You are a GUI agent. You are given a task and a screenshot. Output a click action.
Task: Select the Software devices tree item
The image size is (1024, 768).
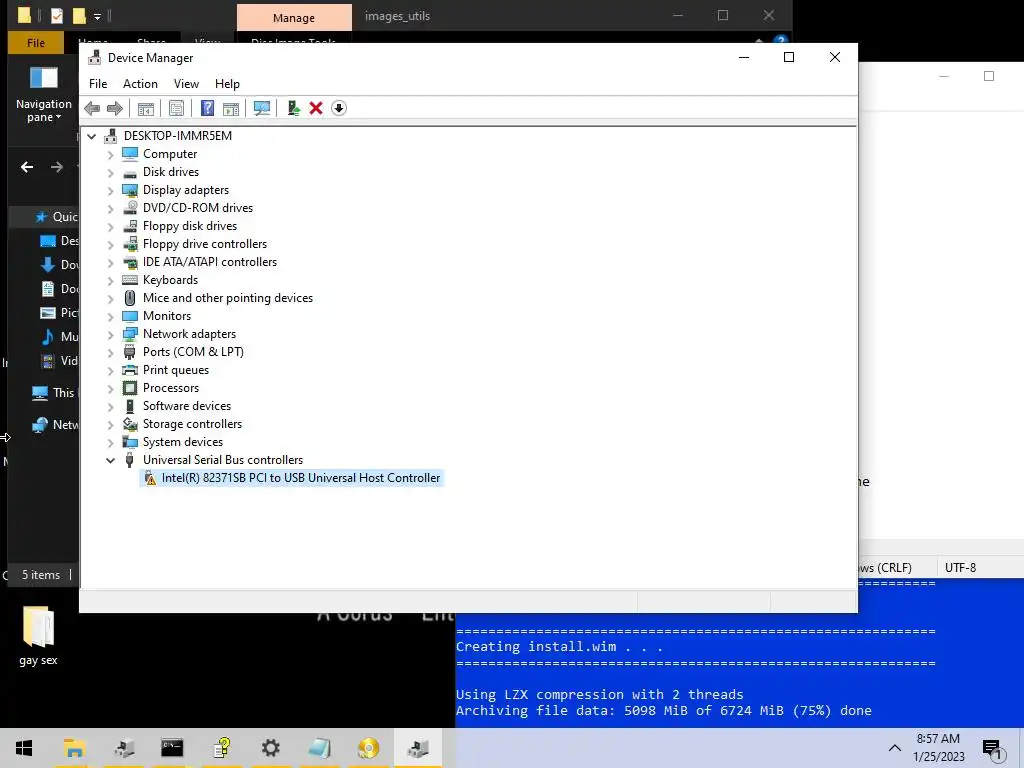click(187, 406)
